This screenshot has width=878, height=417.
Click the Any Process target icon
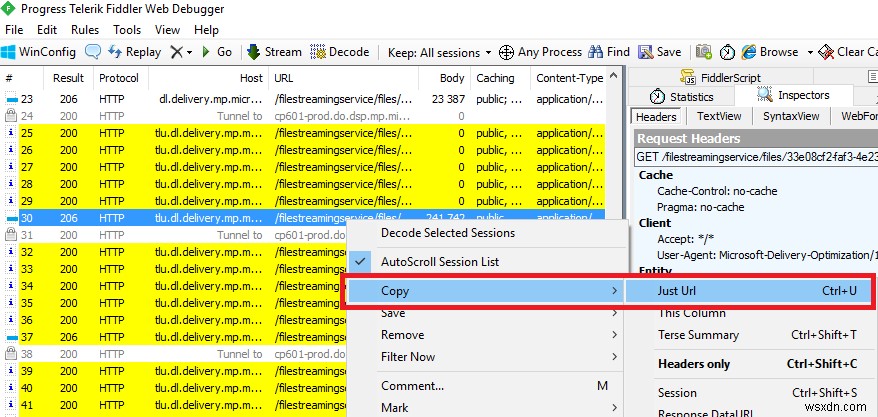pyautogui.click(x=506, y=52)
